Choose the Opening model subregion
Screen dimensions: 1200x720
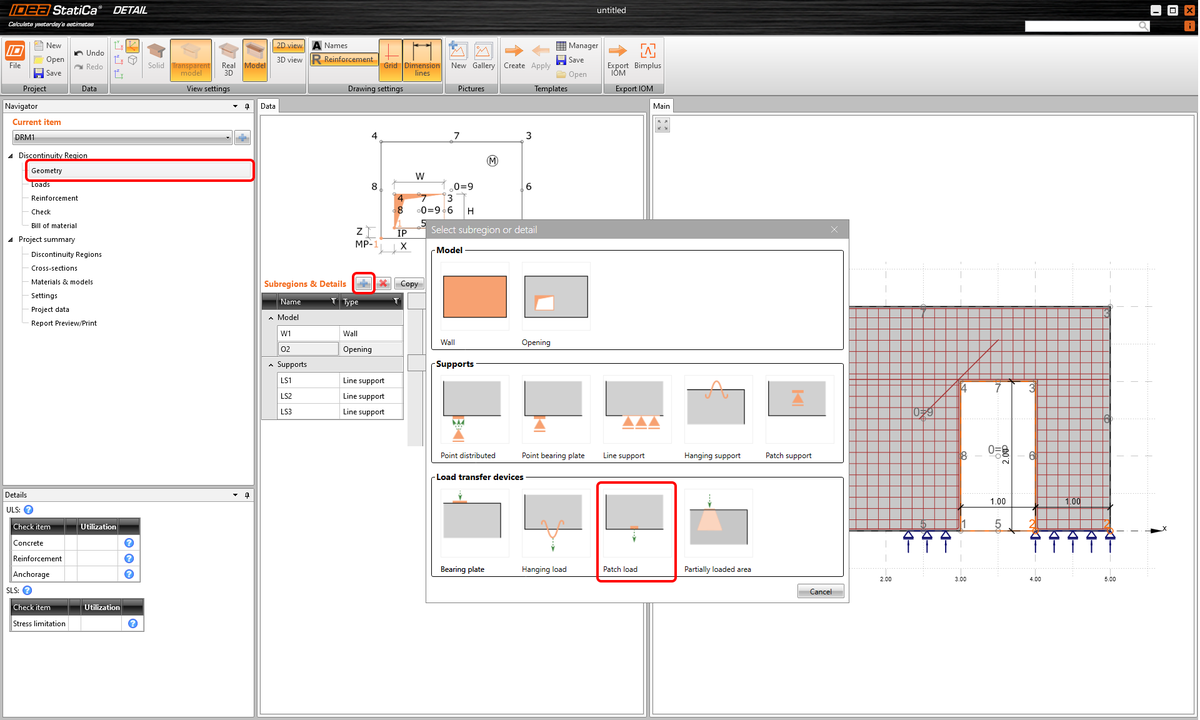click(555, 296)
